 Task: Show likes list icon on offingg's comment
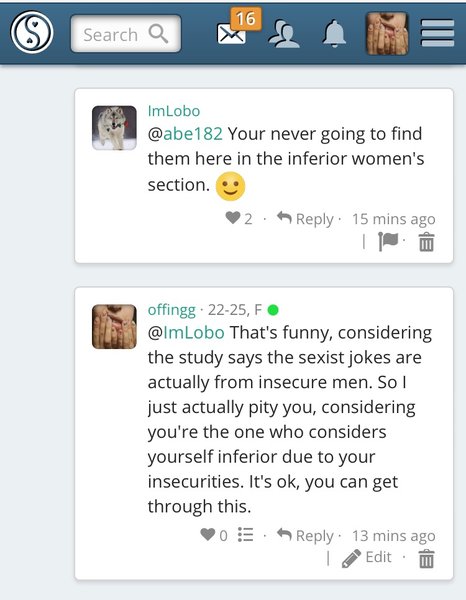245,535
